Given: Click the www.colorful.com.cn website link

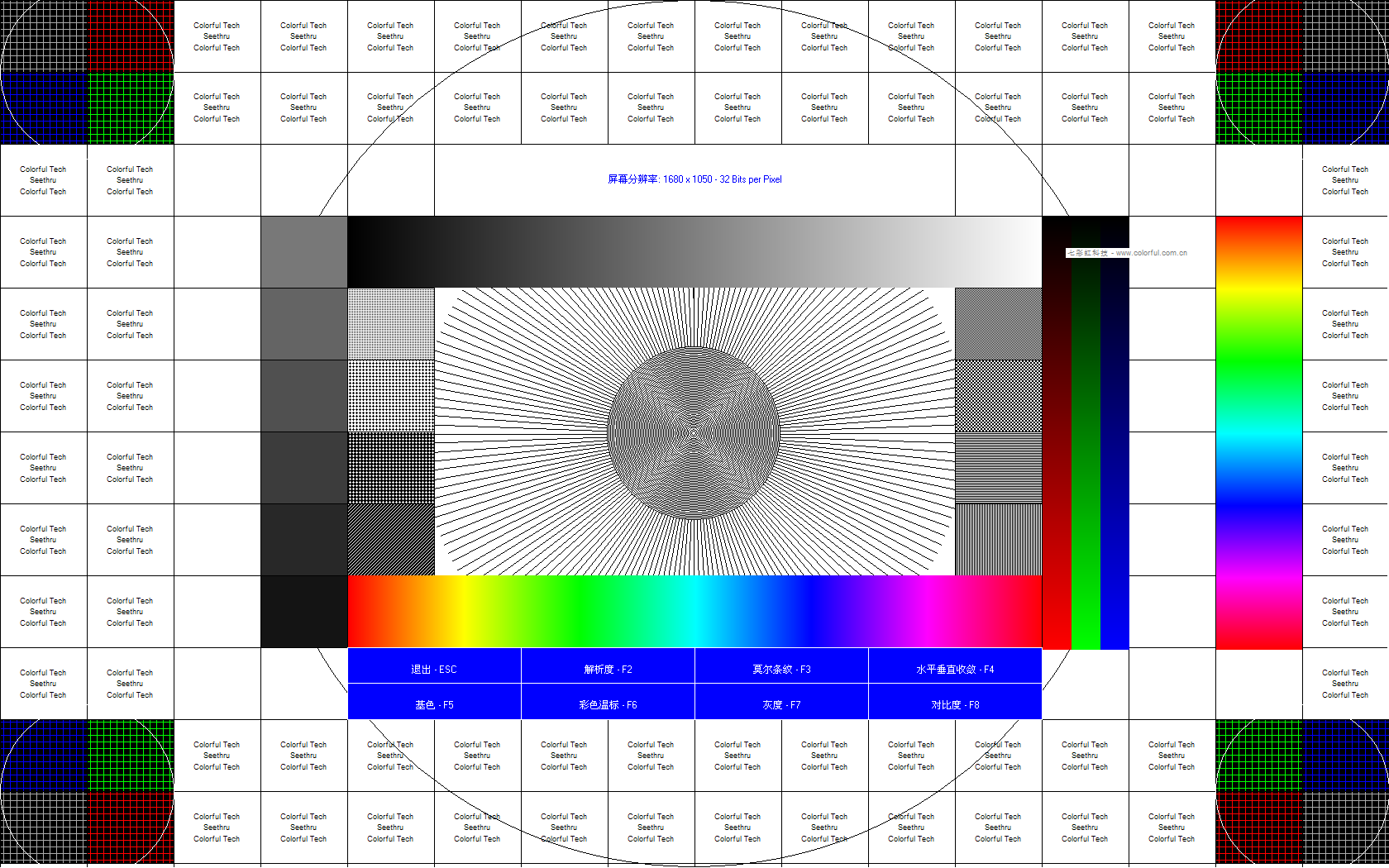Looking at the screenshot, I should pos(1151,254).
